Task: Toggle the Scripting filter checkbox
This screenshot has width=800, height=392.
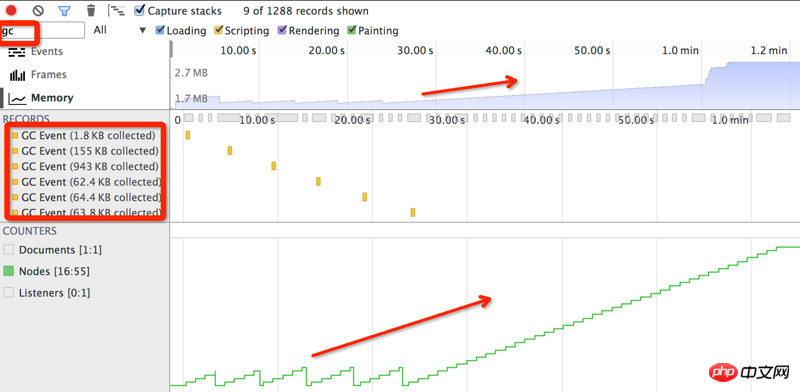Action: (218, 30)
